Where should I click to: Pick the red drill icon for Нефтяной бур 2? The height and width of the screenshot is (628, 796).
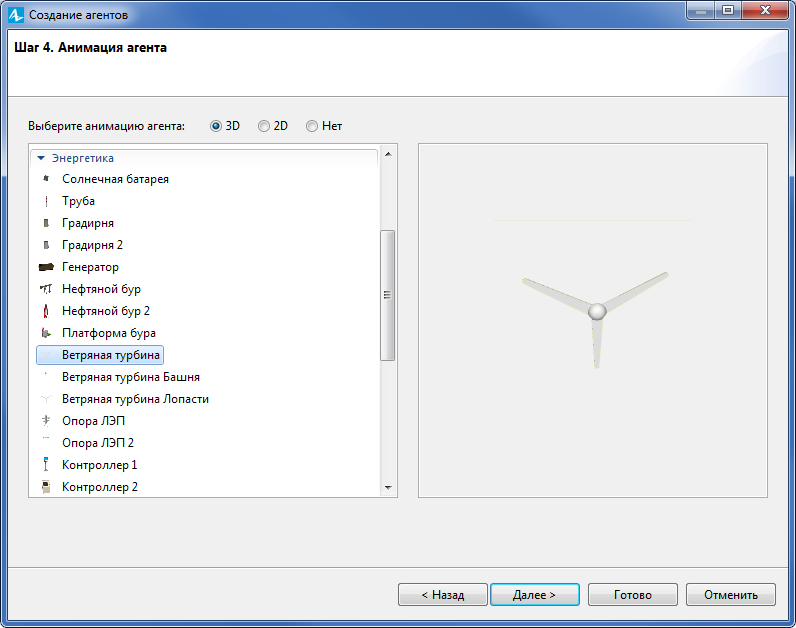[46, 311]
